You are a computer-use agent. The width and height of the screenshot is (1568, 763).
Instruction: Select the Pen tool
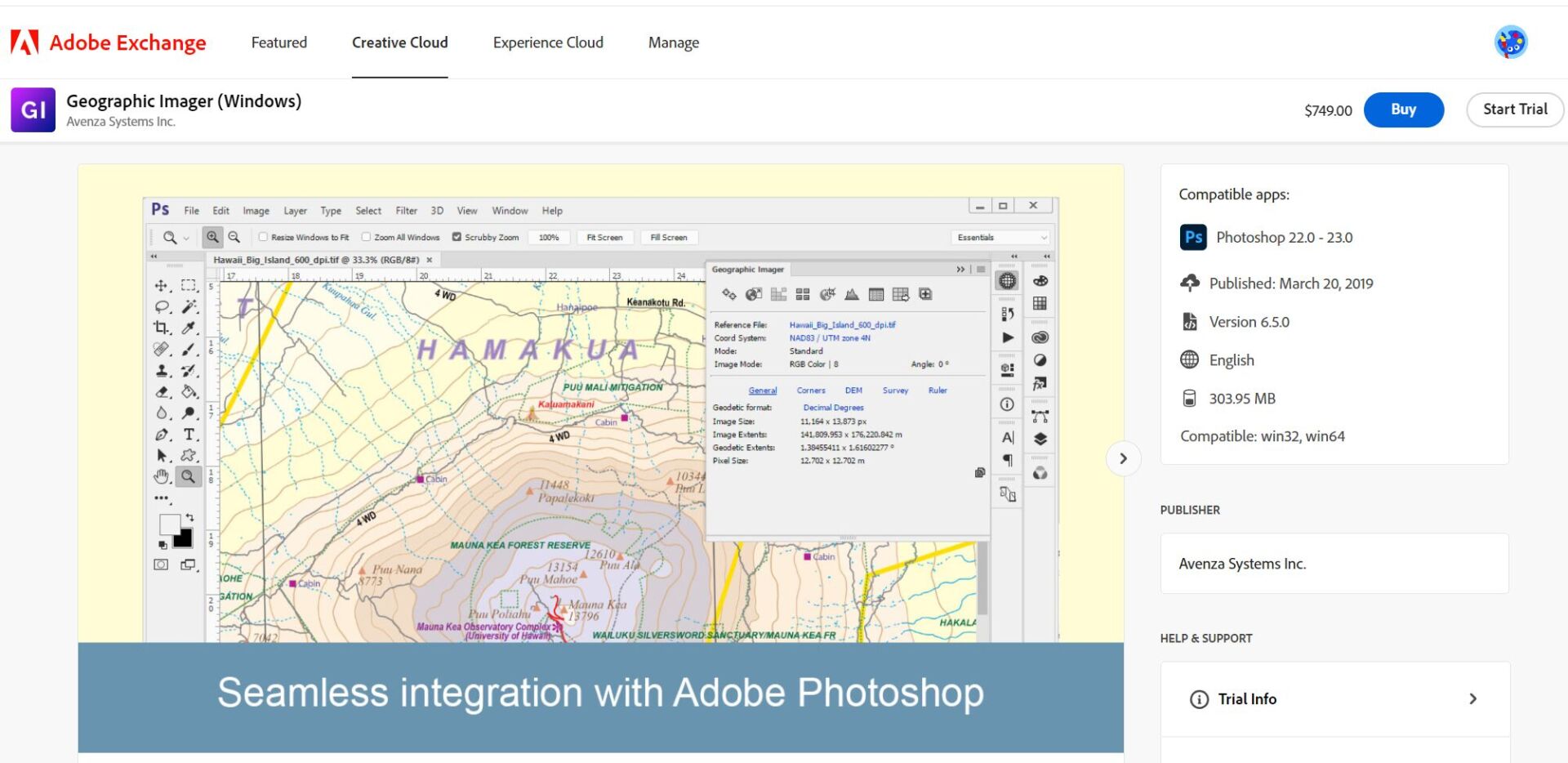click(162, 434)
